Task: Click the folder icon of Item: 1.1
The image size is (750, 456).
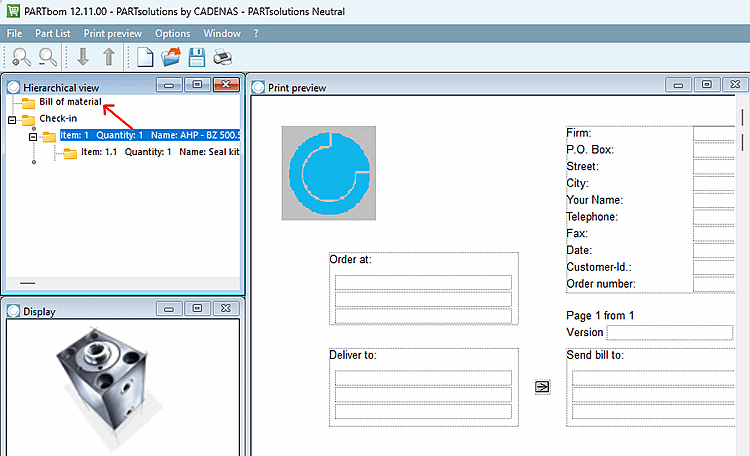Action: (x=70, y=153)
